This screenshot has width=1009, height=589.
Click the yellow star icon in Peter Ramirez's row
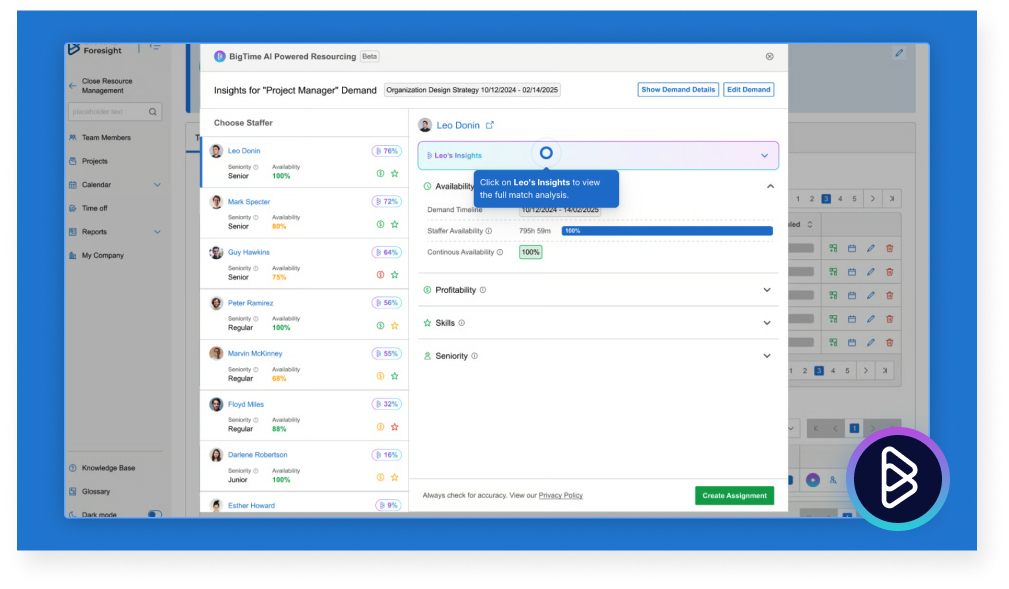click(x=394, y=326)
